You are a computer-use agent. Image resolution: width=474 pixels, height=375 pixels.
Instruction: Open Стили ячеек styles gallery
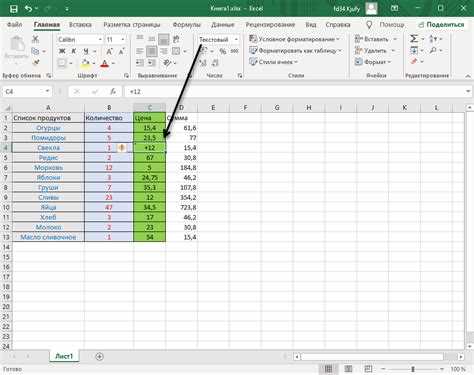(273, 62)
